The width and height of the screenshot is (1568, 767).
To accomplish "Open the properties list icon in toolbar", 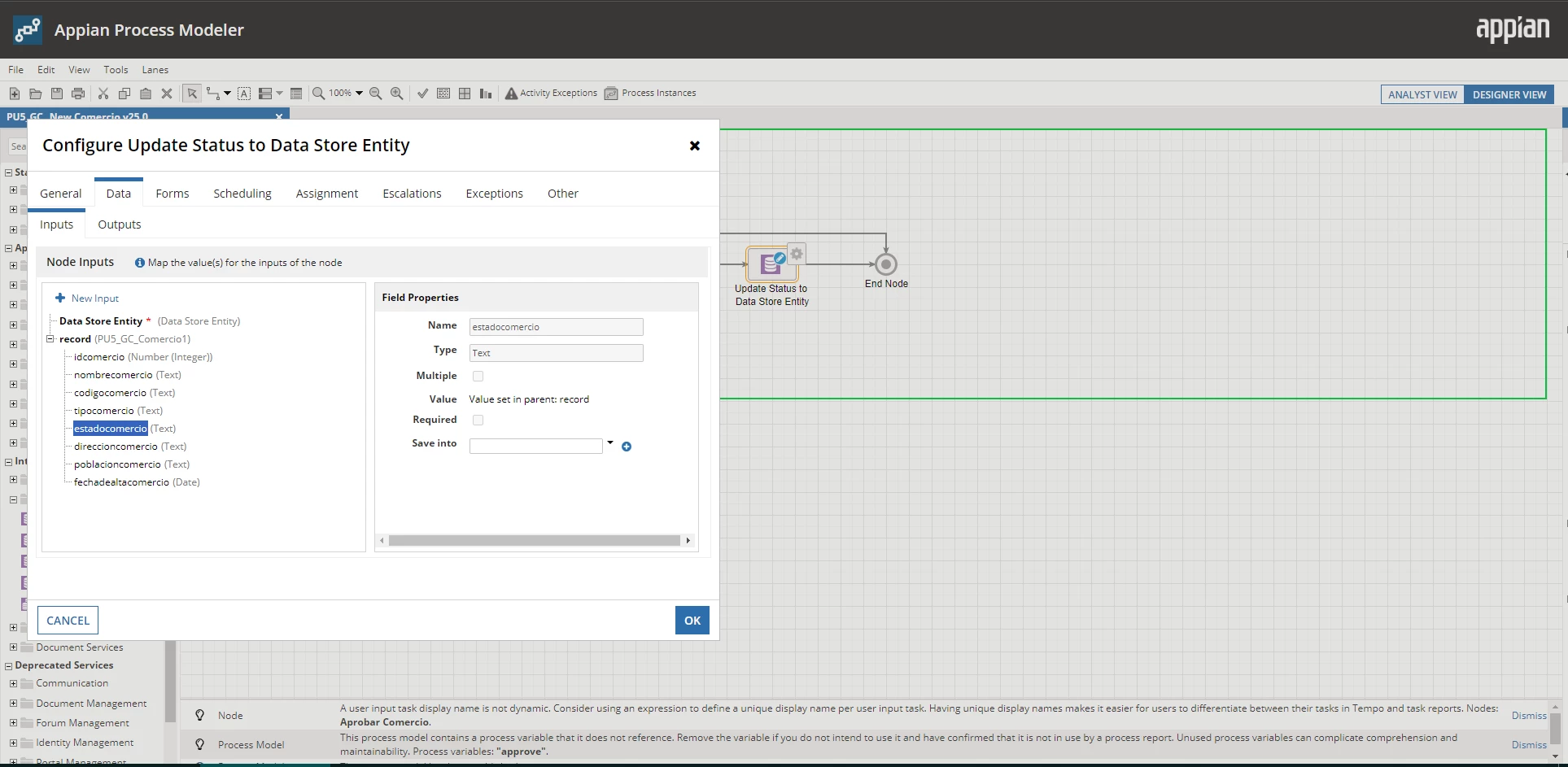I will [x=296, y=94].
